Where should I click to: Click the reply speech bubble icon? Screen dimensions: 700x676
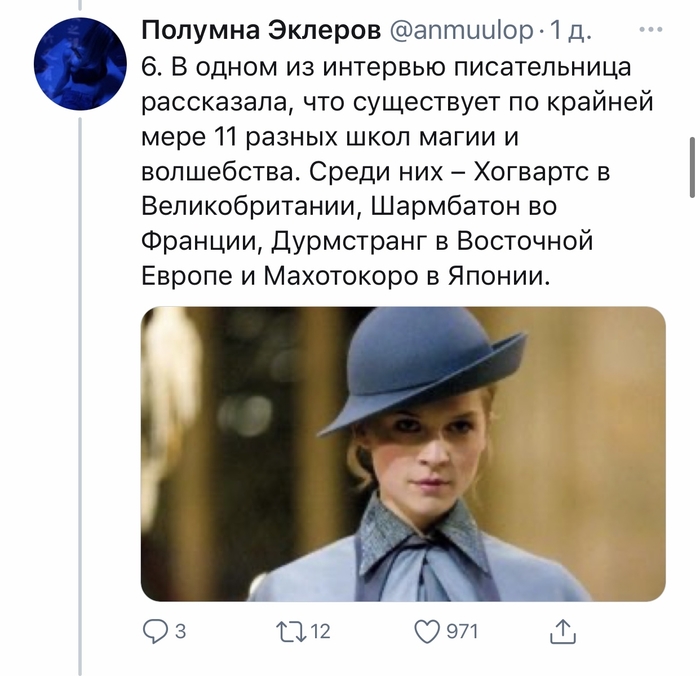(156, 631)
